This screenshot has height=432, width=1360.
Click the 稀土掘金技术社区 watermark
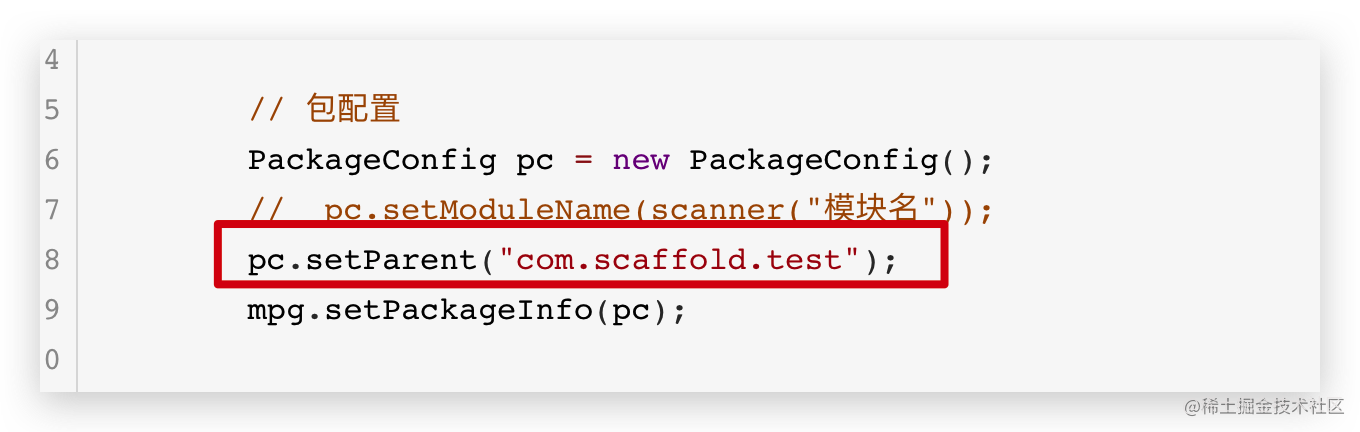coord(1264,406)
